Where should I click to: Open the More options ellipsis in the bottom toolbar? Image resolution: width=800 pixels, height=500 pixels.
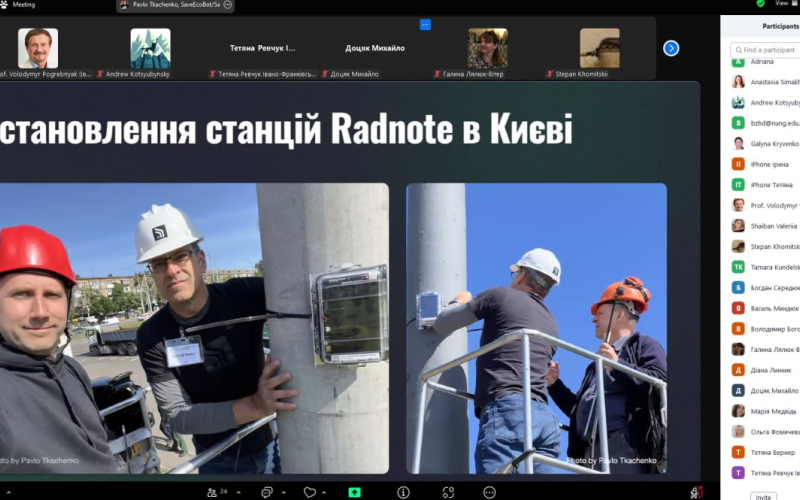click(489, 492)
